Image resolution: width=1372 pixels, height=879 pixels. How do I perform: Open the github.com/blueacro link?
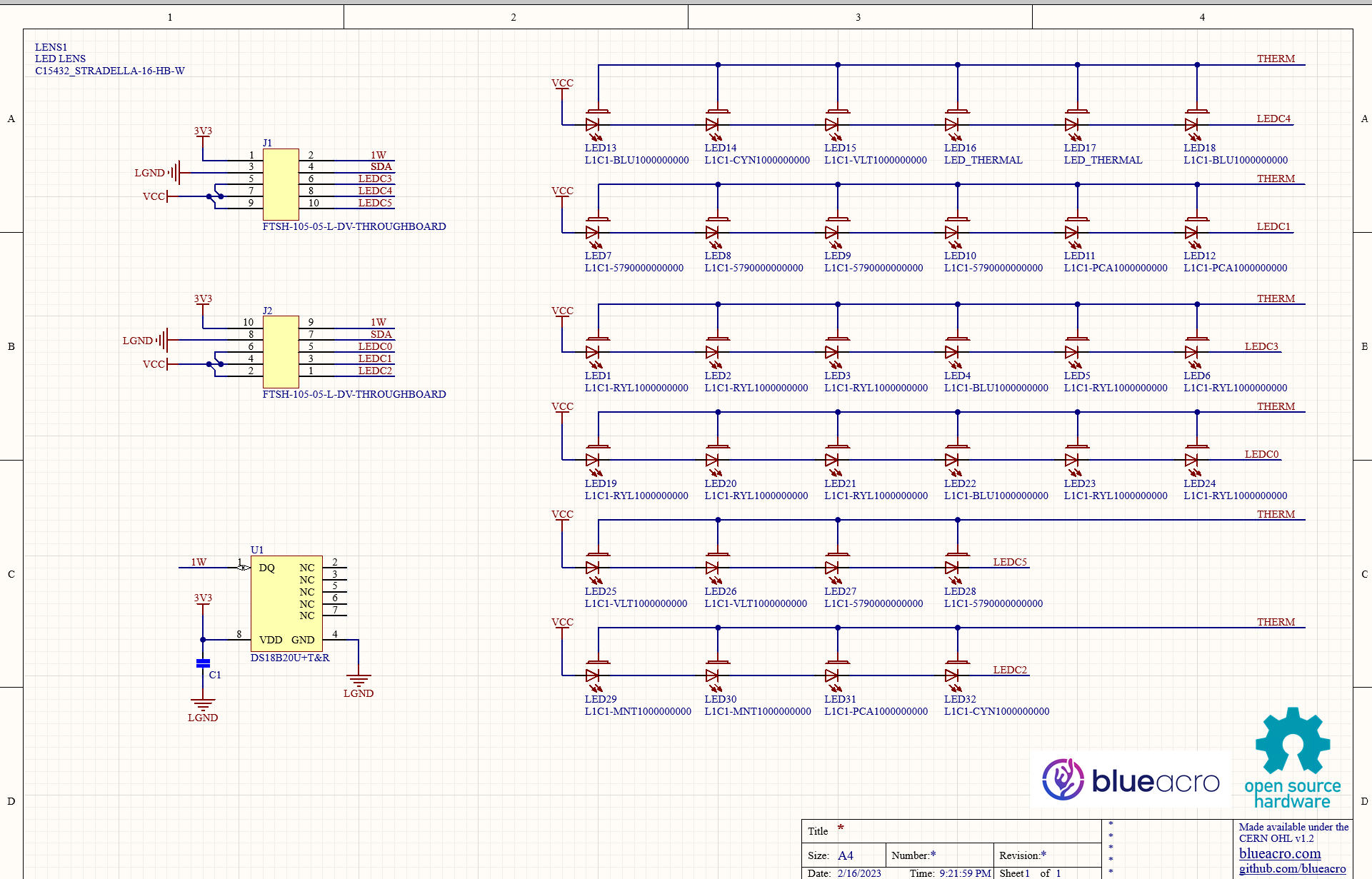(1292, 868)
